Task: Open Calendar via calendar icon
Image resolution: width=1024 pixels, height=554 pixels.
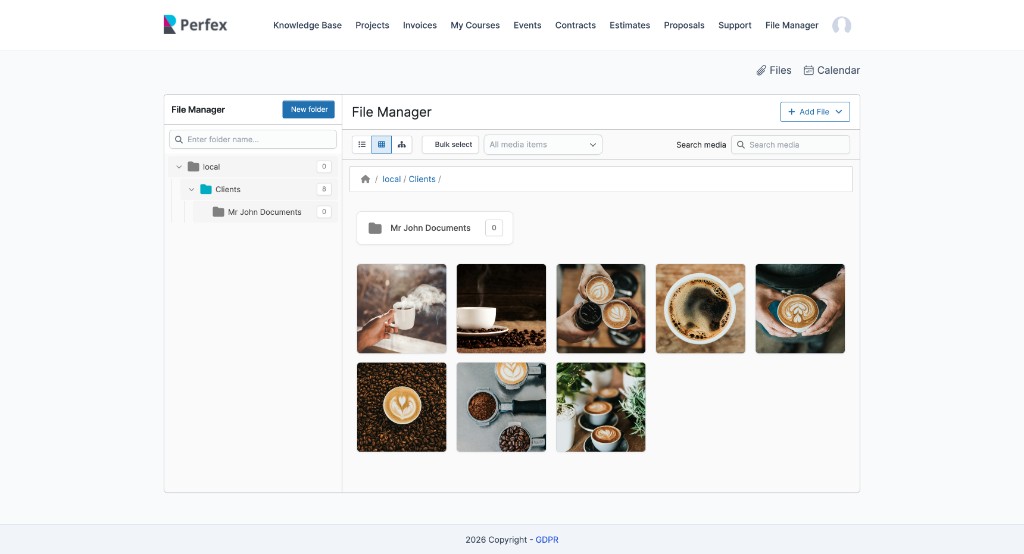Action: (809, 70)
